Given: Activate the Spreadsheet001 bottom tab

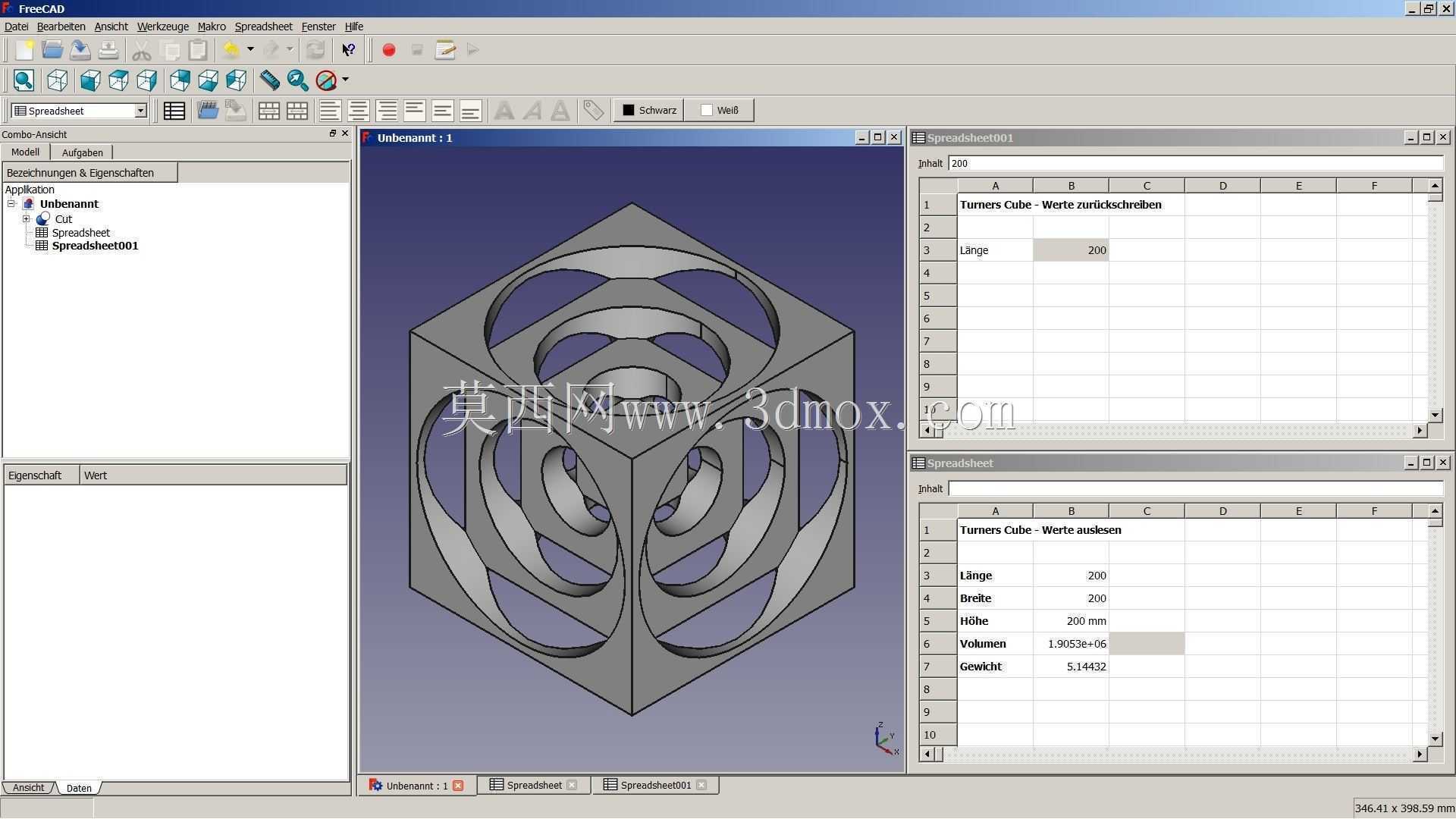Looking at the screenshot, I should click(x=655, y=786).
